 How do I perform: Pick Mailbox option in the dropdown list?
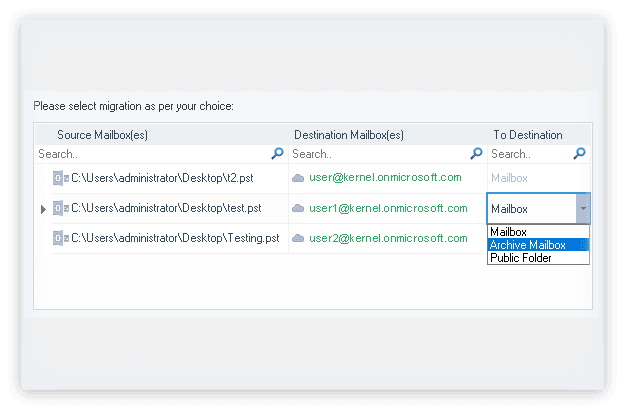tap(509, 232)
